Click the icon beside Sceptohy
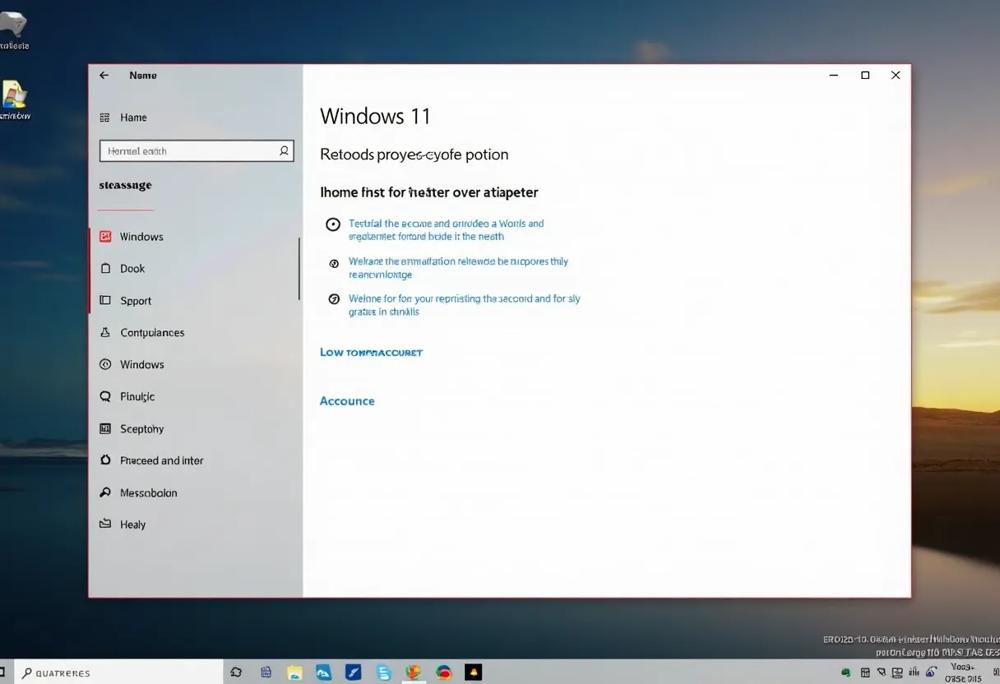The width and height of the screenshot is (1000, 684). click(x=105, y=428)
